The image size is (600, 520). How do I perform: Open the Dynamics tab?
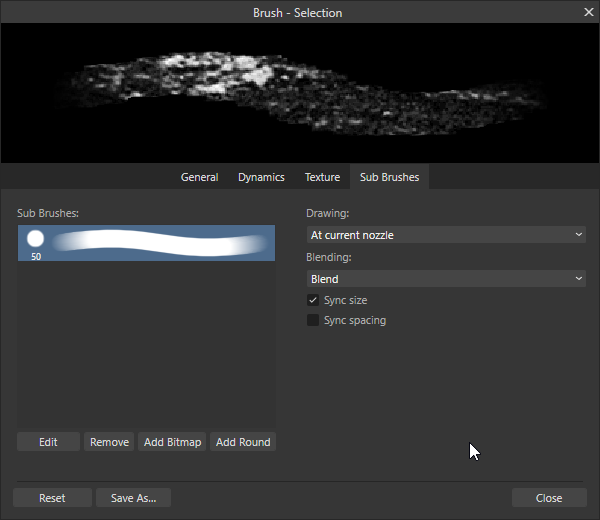[x=261, y=177]
